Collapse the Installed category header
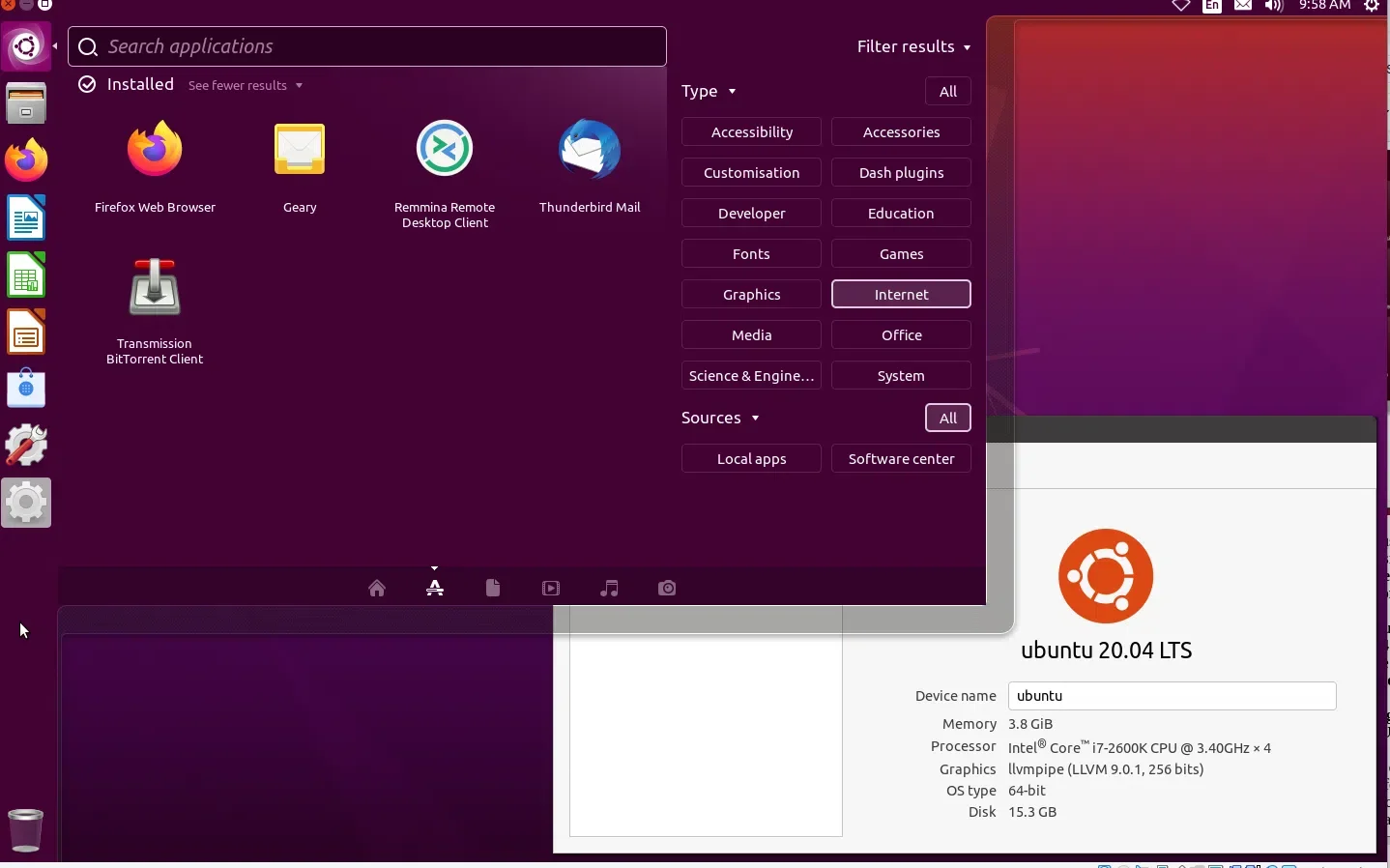 [127, 84]
